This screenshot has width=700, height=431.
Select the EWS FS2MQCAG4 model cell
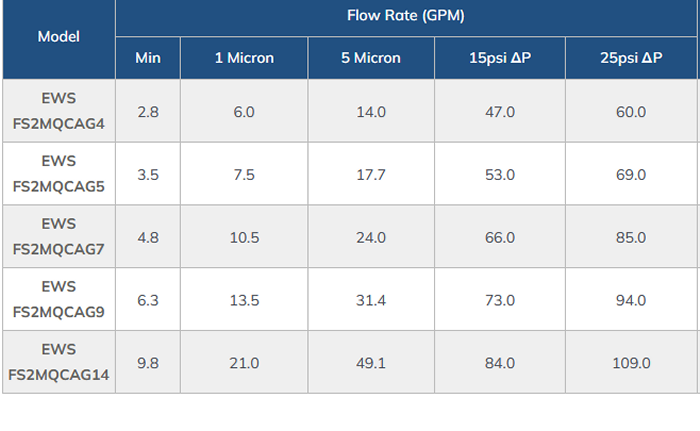pyautogui.click(x=58, y=111)
